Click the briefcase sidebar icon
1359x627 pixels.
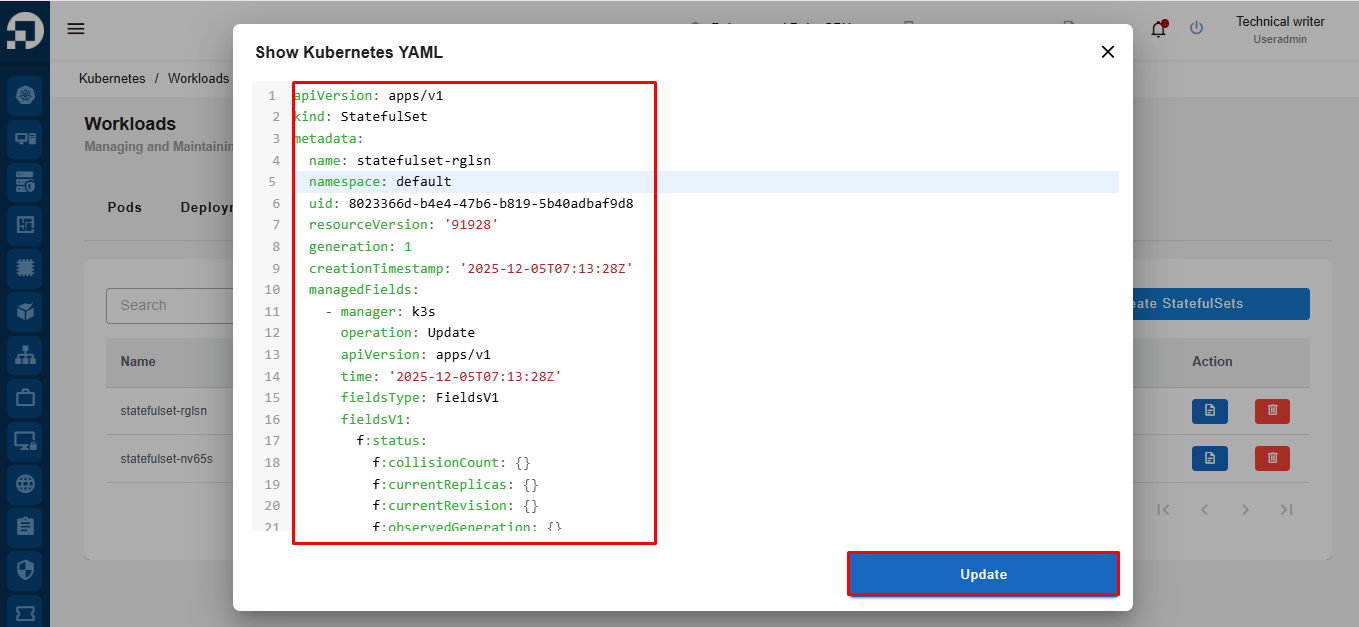[x=25, y=397]
